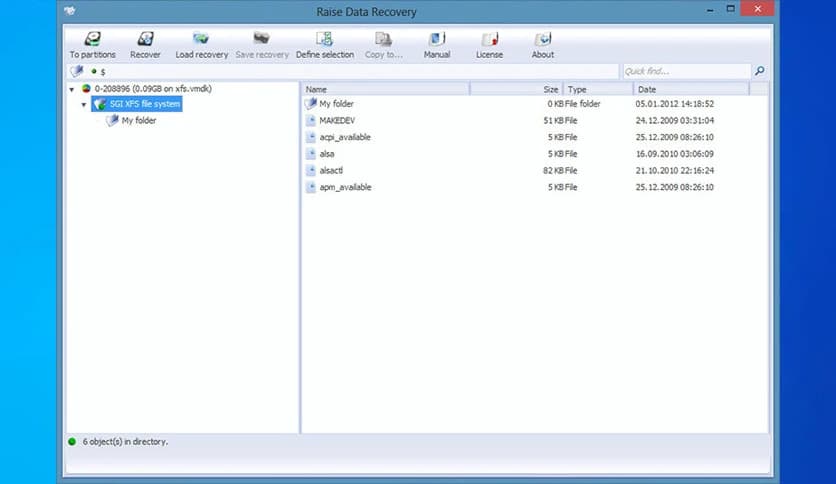Sort the list by Name column
The image size is (836, 484).
[x=385, y=89]
